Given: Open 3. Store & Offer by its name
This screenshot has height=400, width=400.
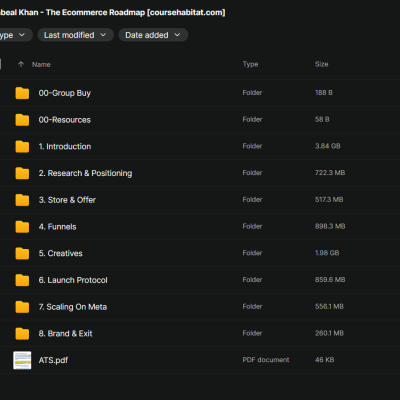Looking at the screenshot, I should point(67,200).
